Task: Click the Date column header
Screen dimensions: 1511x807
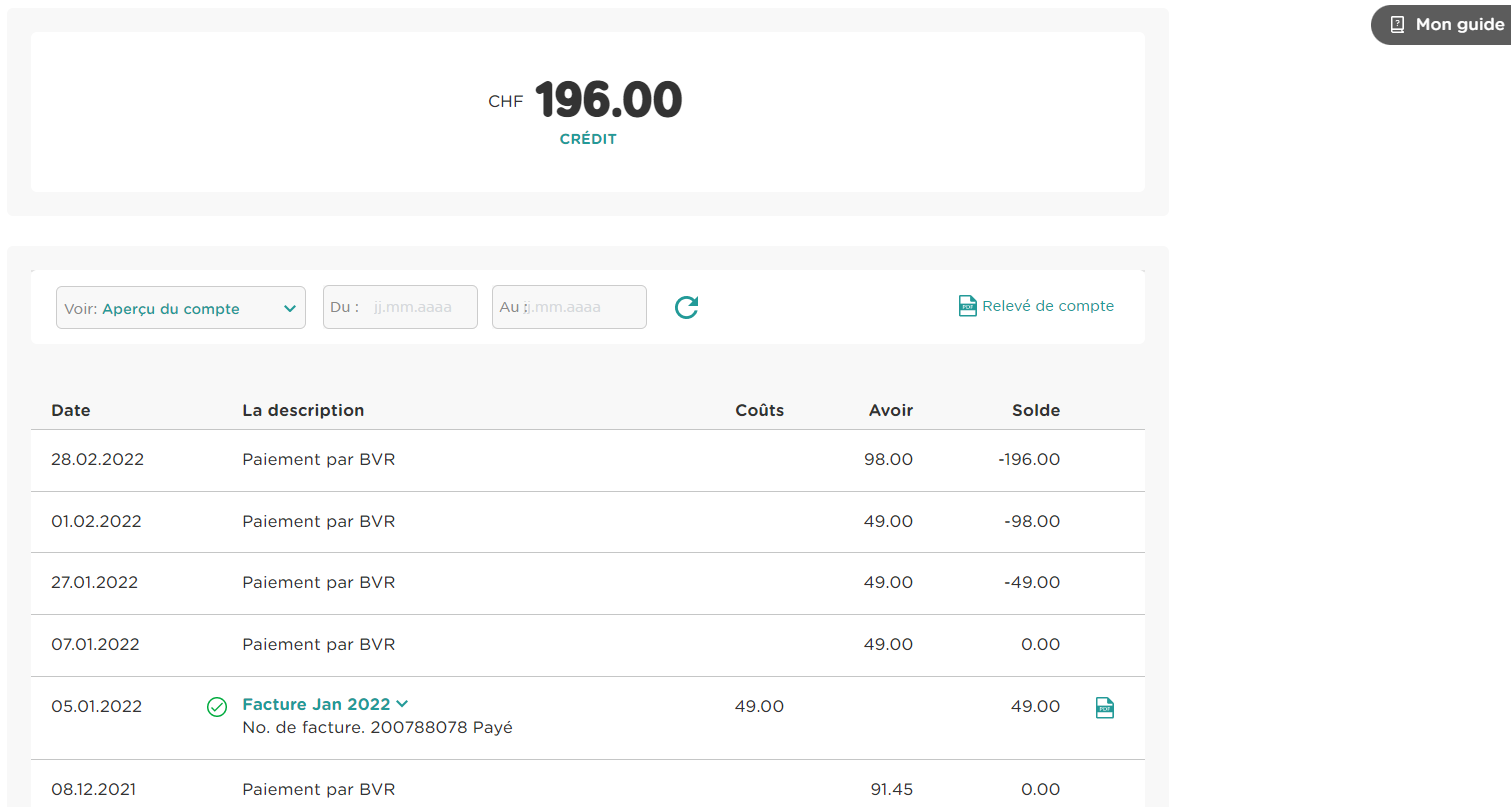Action: pos(71,410)
